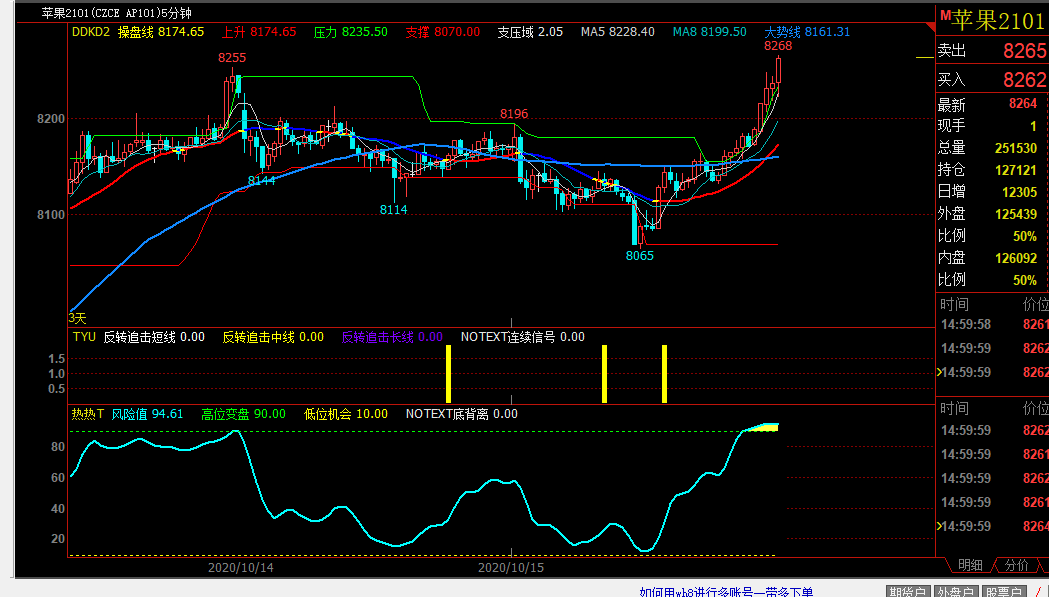Open the 明细 tab
The width and height of the screenshot is (1049, 597).
(x=971, y=565)
